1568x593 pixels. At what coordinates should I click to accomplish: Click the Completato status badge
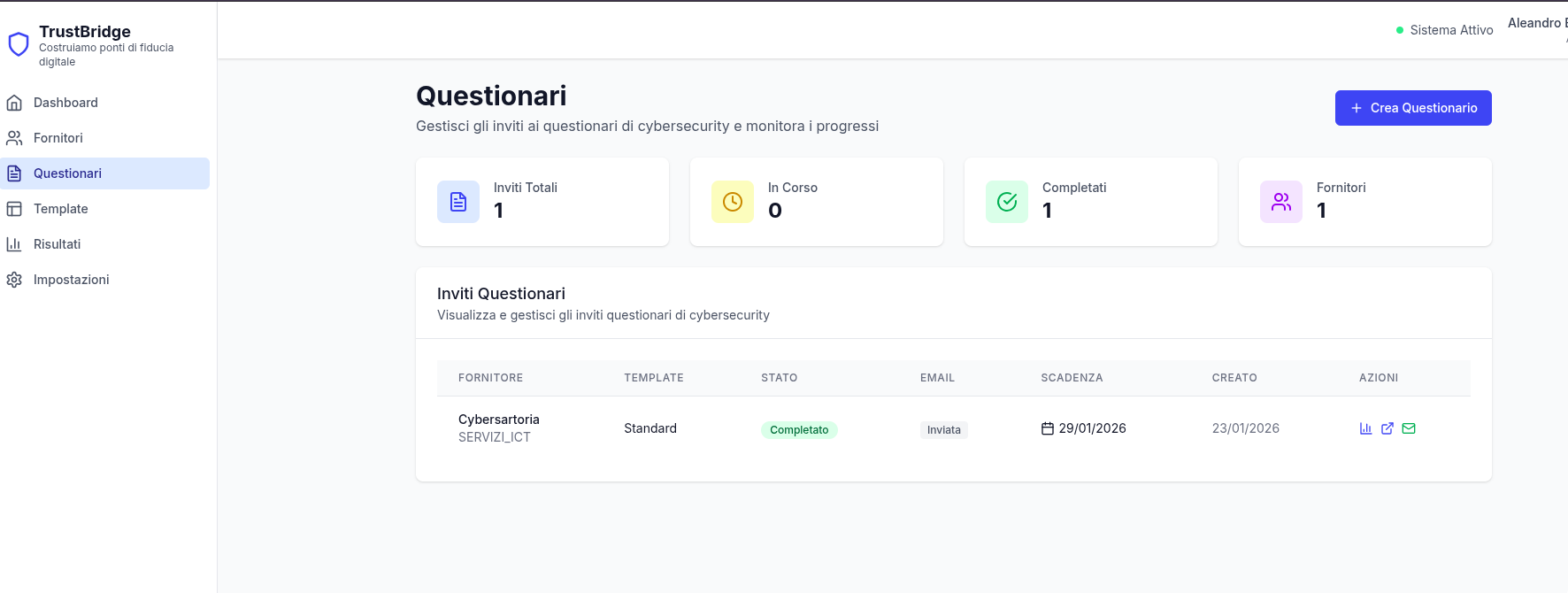click(799, 430)
